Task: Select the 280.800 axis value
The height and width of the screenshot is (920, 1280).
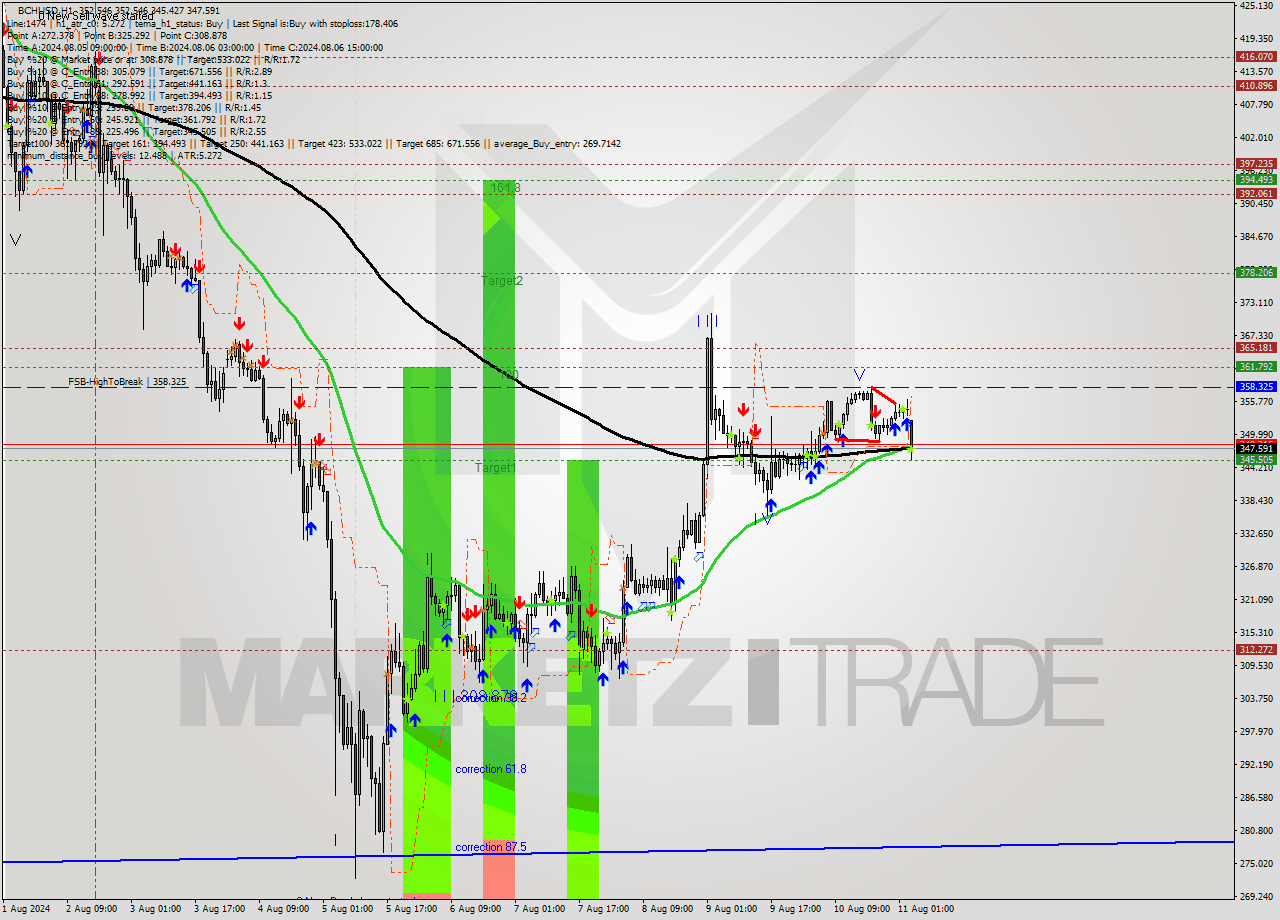Action: click(1255, 830)
